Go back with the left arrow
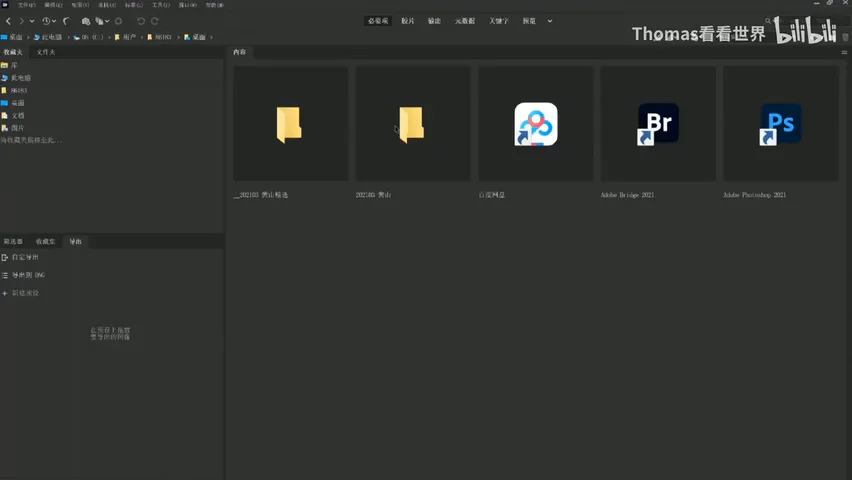The height and width of the screenshot is (480, 852). pos(8,21)
